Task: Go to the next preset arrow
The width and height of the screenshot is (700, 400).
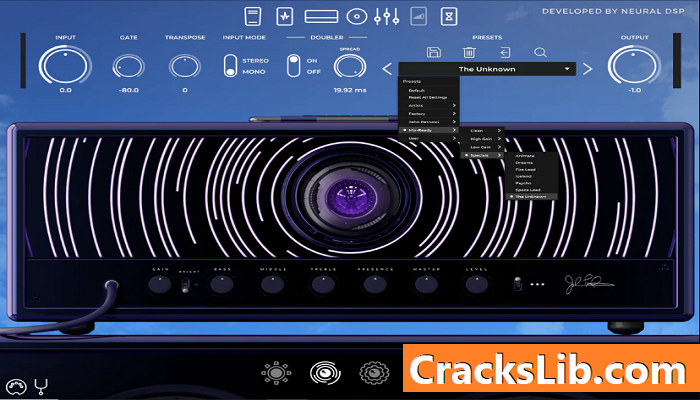Action: coord(588,69)
